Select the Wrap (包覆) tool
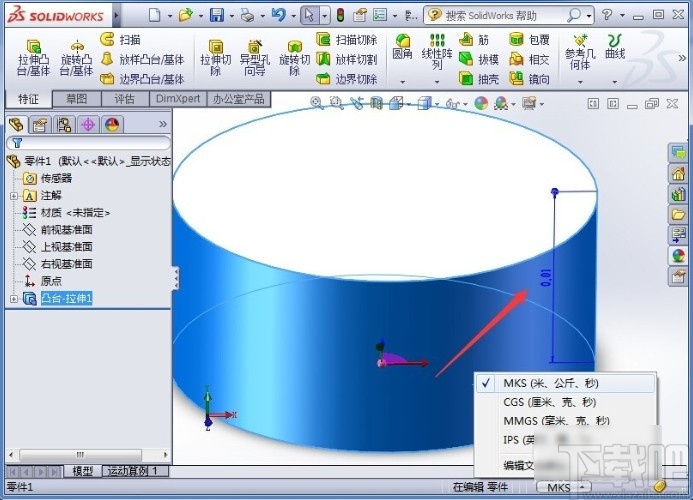 tap(529, 39)
